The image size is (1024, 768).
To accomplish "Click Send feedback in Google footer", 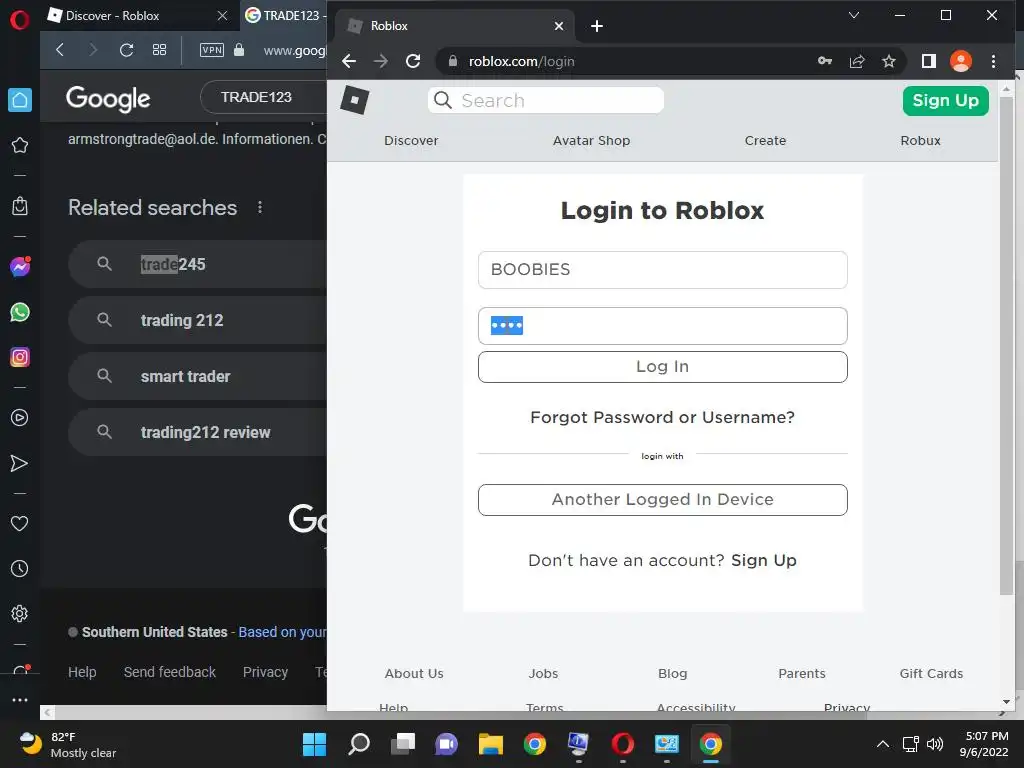I will [170, 672].
